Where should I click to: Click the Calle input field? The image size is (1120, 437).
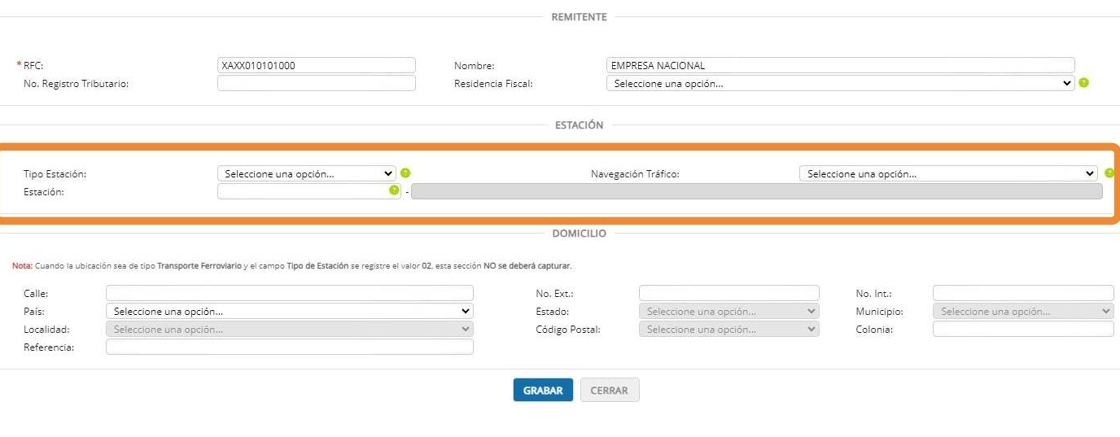tap(289, 293)
